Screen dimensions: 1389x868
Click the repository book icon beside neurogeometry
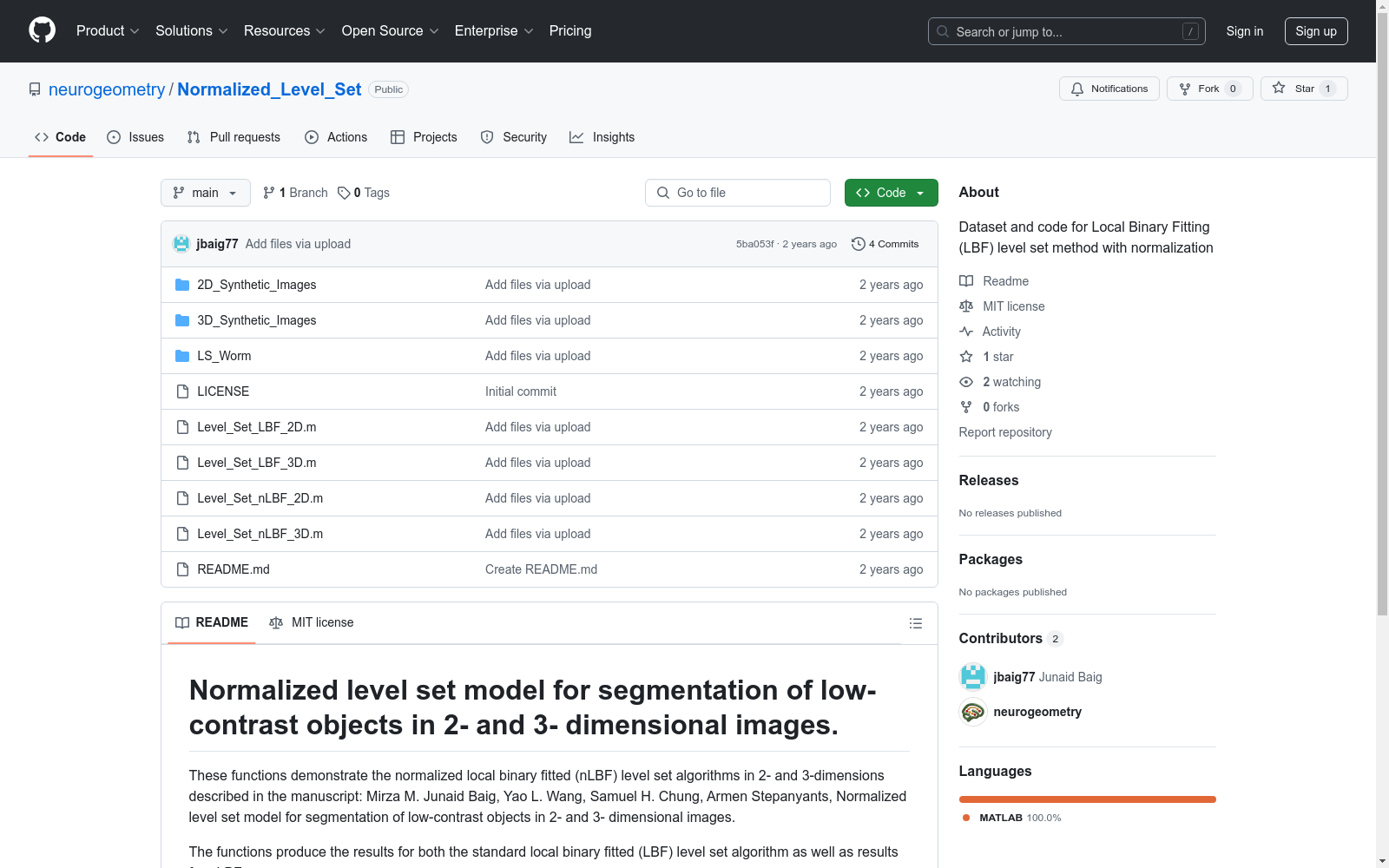click(x=35, y=89)
